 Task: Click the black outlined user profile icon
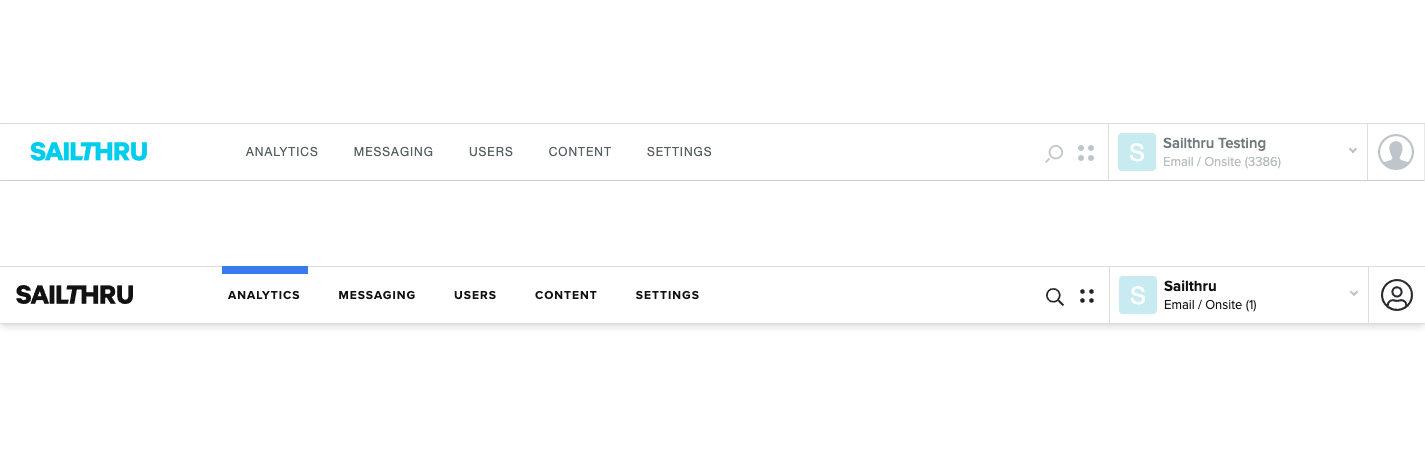(x=1397, y=295)
